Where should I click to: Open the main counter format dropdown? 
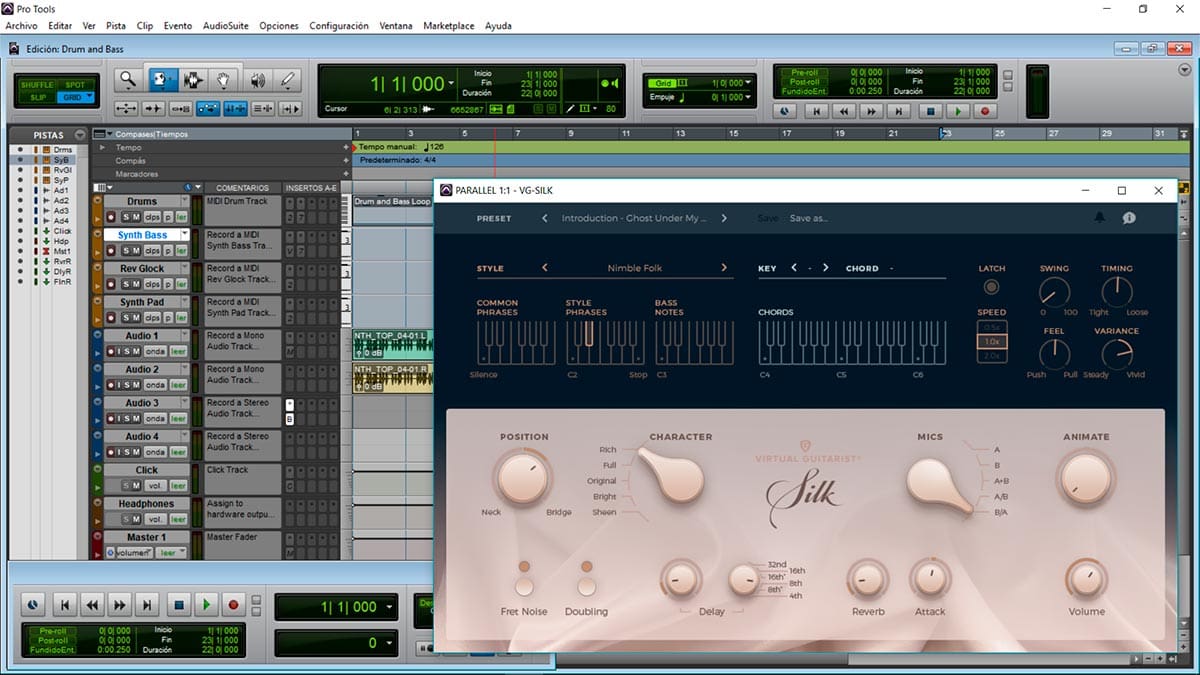(452, 84)
